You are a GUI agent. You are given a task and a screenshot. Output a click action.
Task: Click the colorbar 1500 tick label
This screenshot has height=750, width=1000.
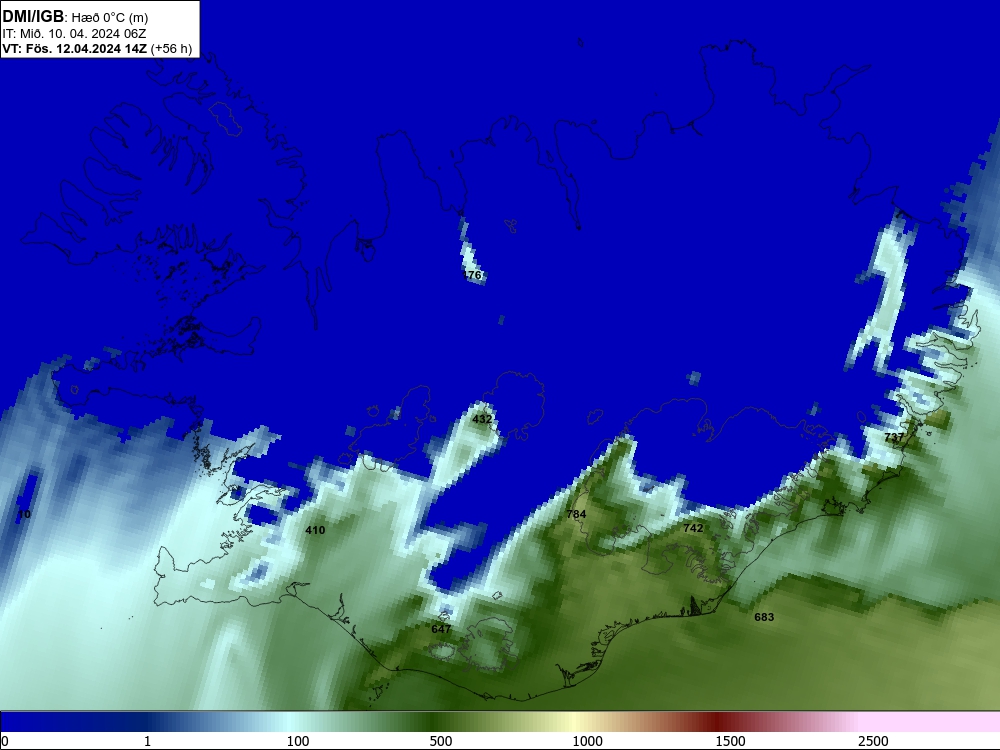point(730,741)
